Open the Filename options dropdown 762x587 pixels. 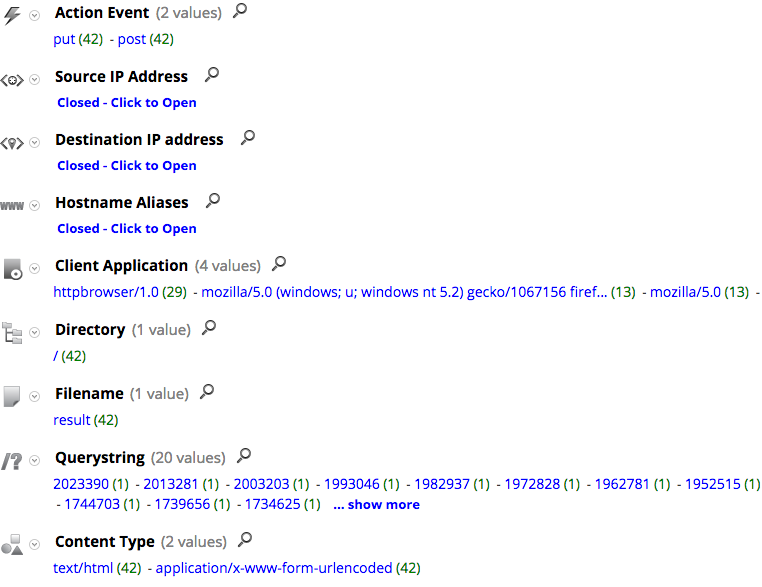35,397
